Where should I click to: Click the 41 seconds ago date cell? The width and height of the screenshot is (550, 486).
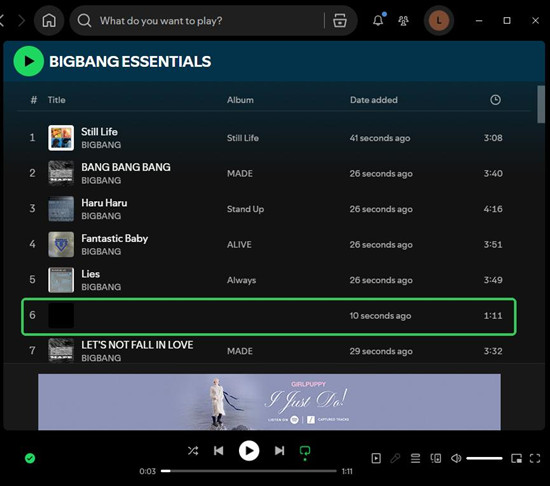(380, 138)
